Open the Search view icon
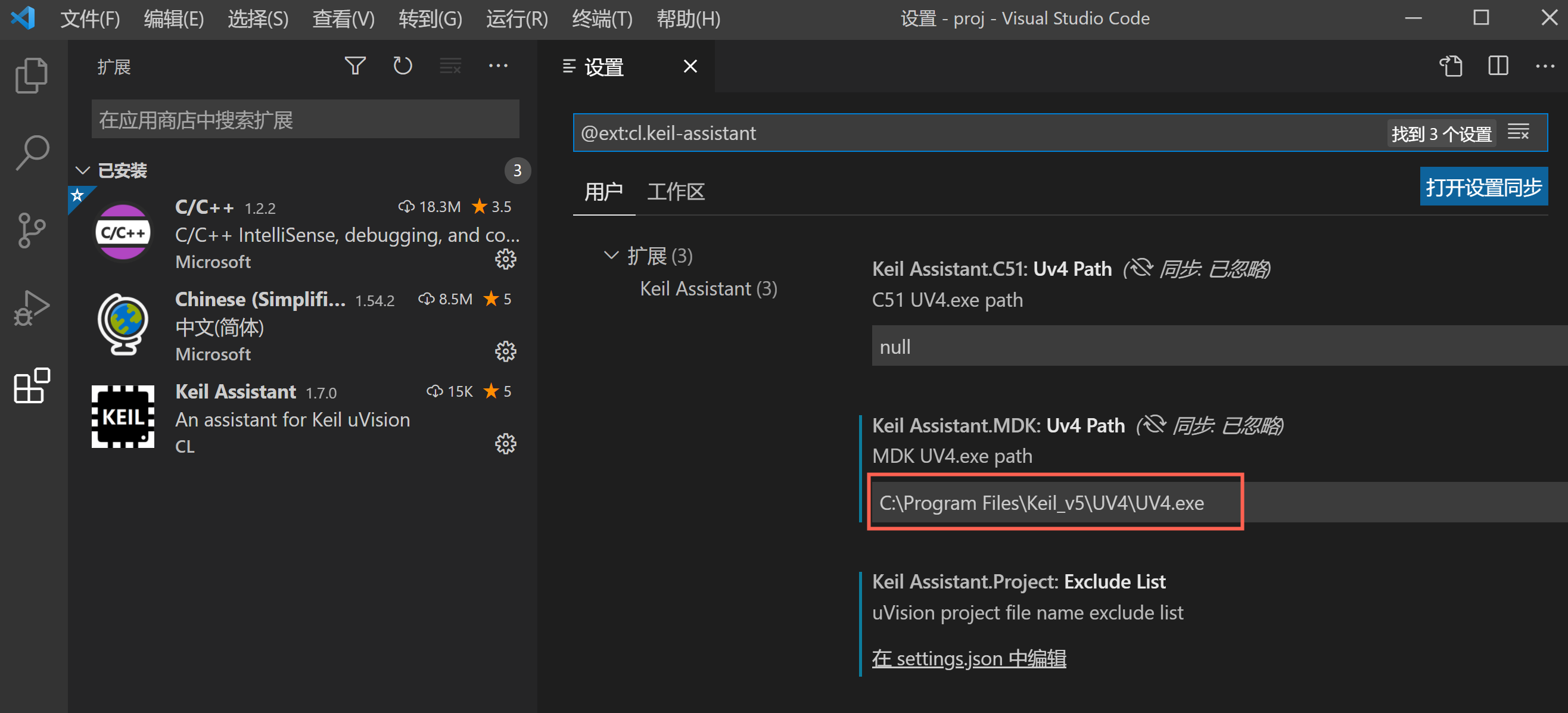 coord(31,152)
